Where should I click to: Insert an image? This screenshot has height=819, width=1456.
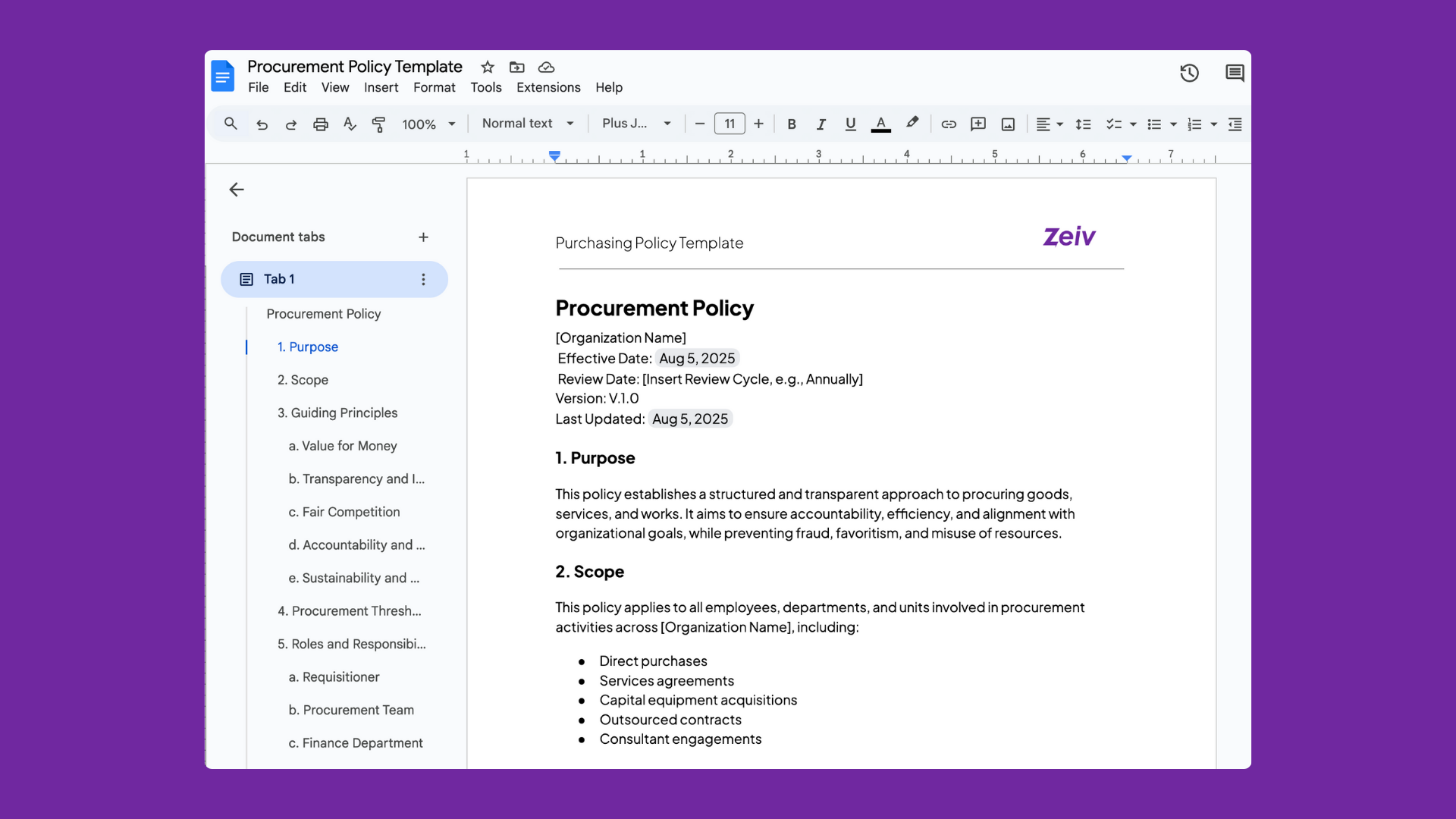[x=1007, y=124]
